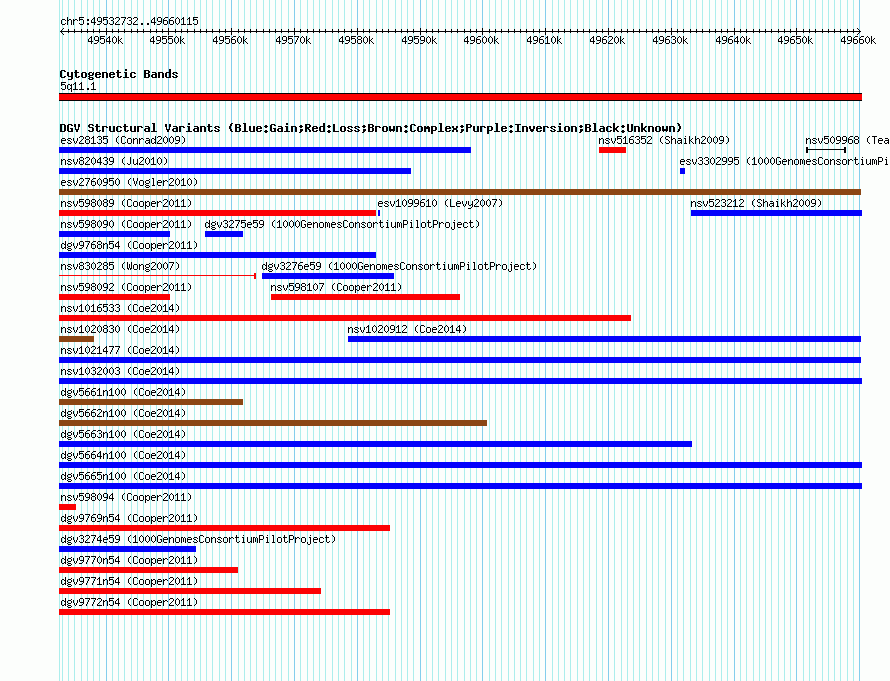Click the dgv3274e59 variant label

coord(198,539)
